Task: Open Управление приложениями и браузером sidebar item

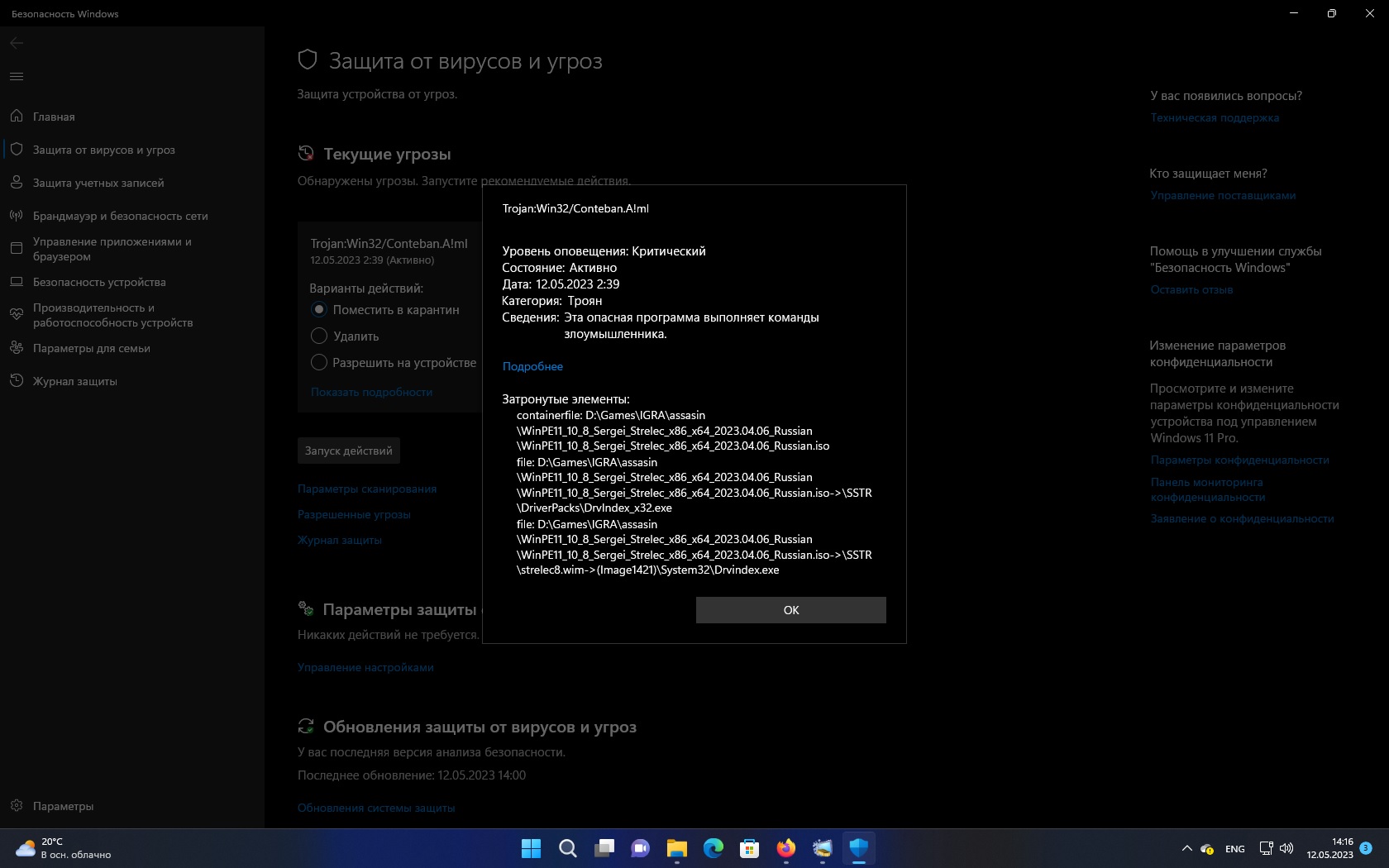Action: click(x=132, y=249)
